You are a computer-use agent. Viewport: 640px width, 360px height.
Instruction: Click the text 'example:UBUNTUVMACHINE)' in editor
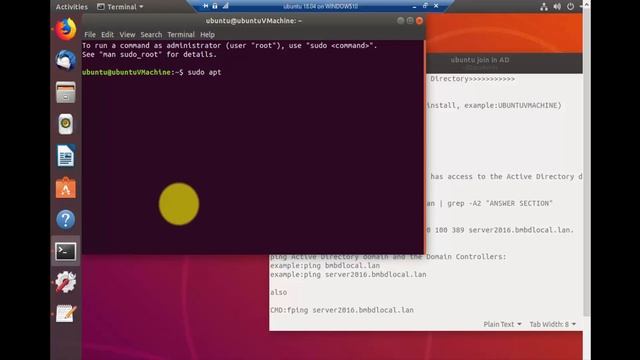(x=513, y=105)
